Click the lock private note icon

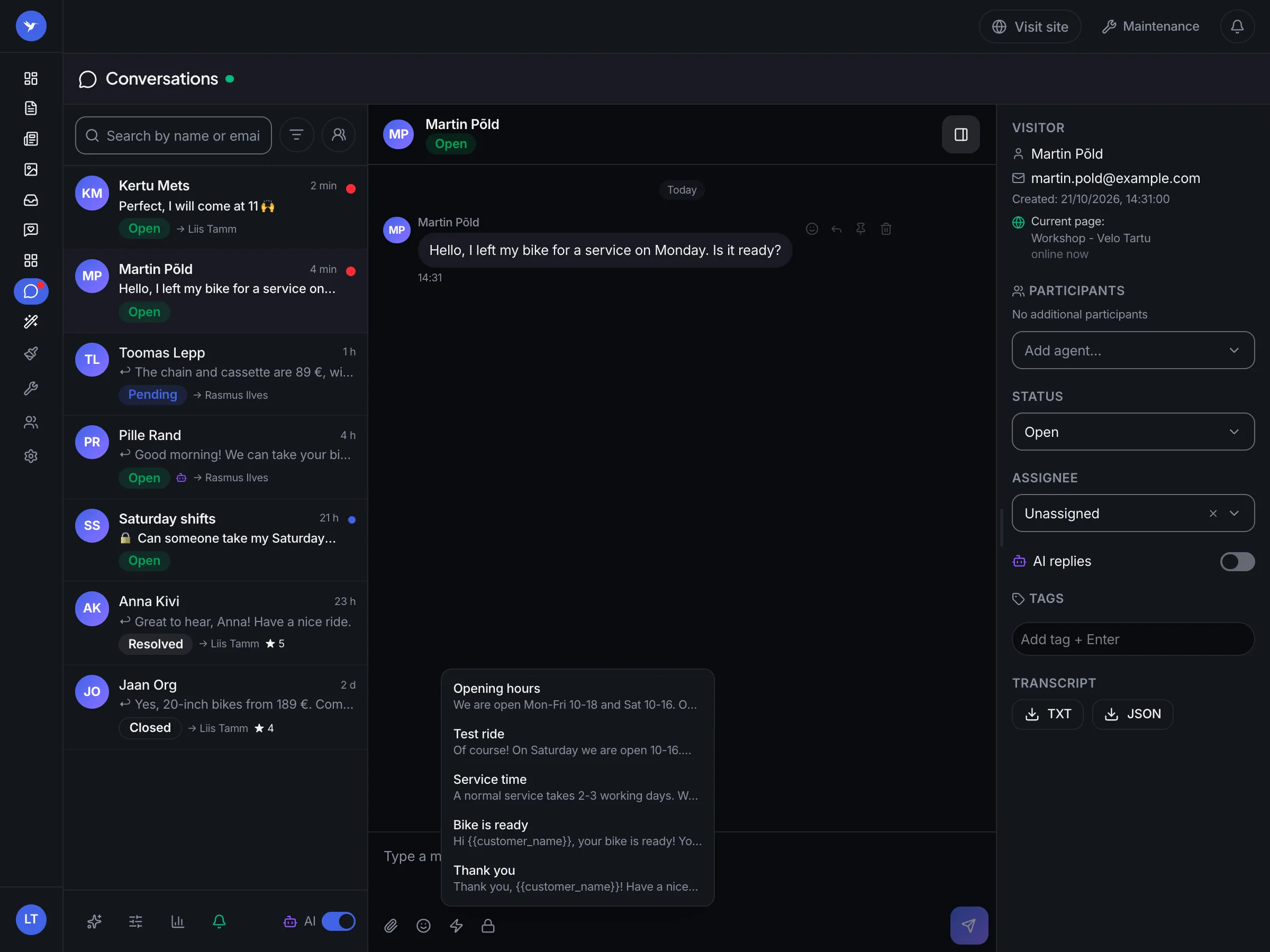pos(488,926)
